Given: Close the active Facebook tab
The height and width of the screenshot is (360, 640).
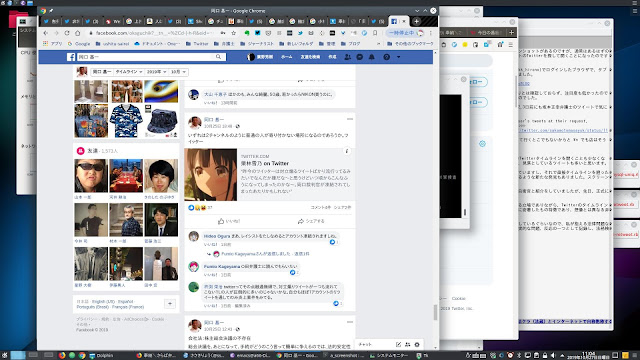Looking at the screenshot, I should (x=404, y=21).
